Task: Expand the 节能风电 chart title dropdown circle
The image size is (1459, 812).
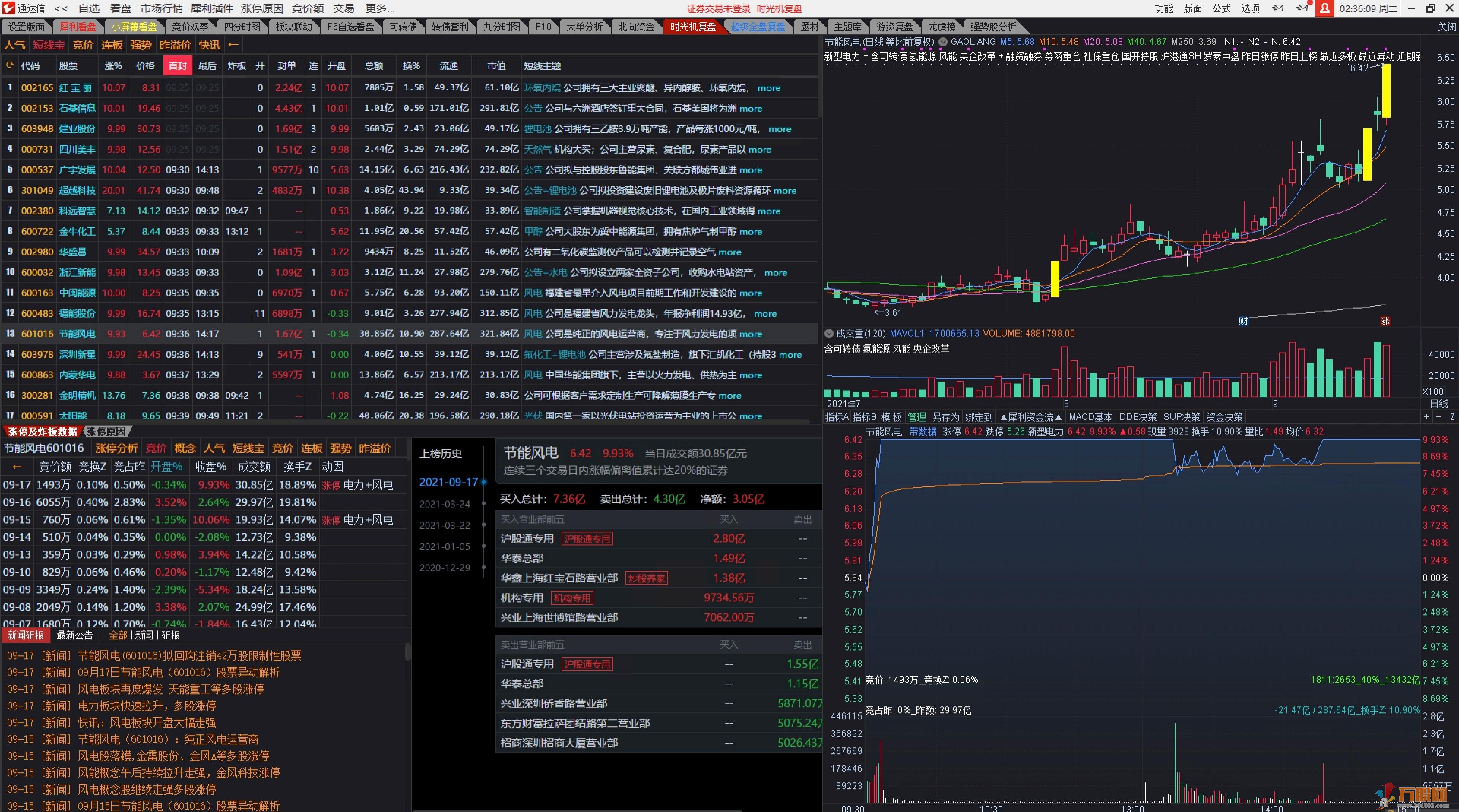Action: tap(943, 42)
